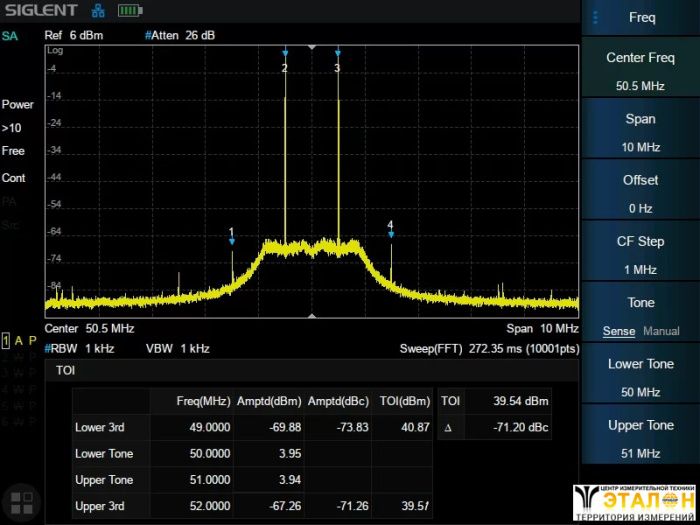This screenshot has width=700, height=525.
Task: Switch Tone mode to Manual
Action: [661, 331]
